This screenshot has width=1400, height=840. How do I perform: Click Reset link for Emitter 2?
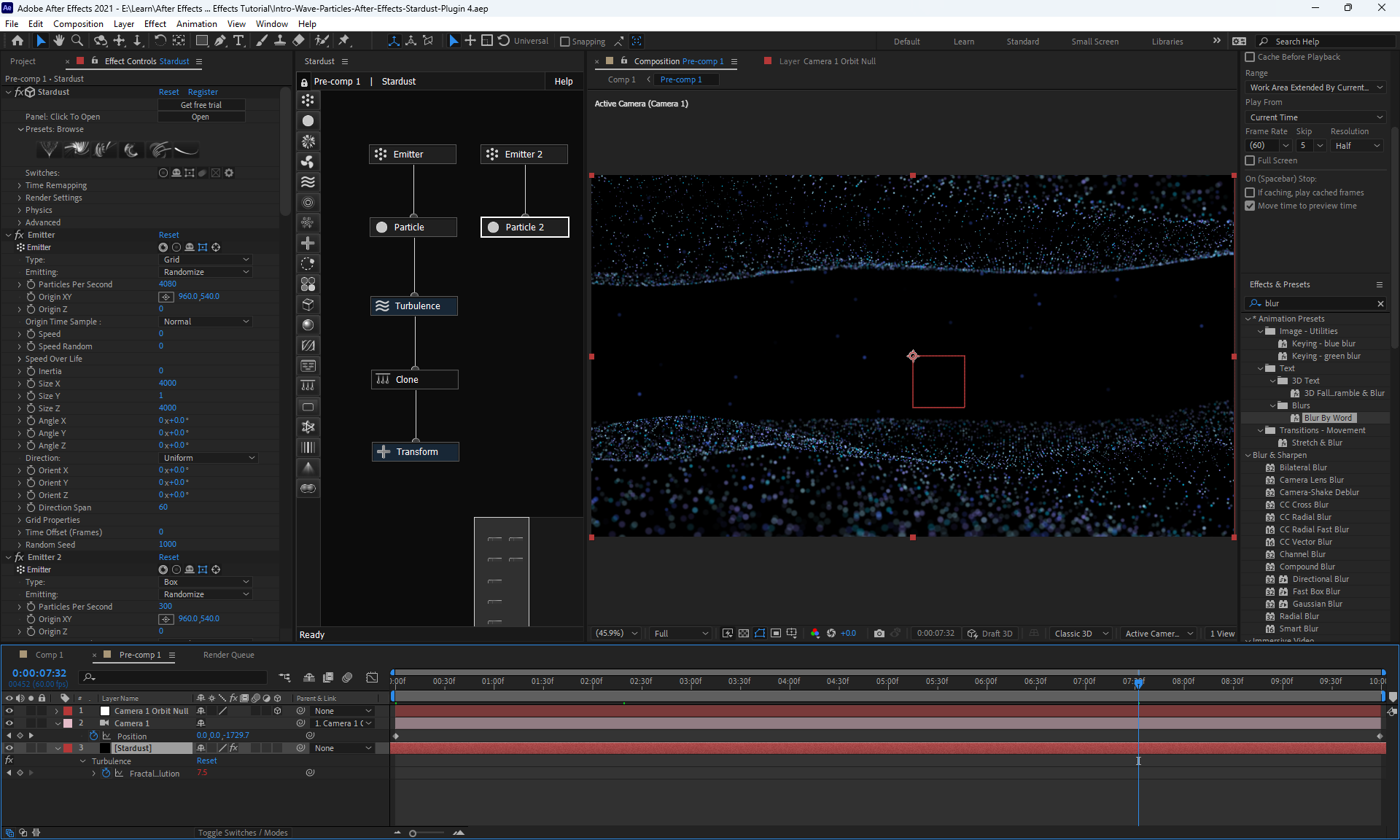click(168, 557)
